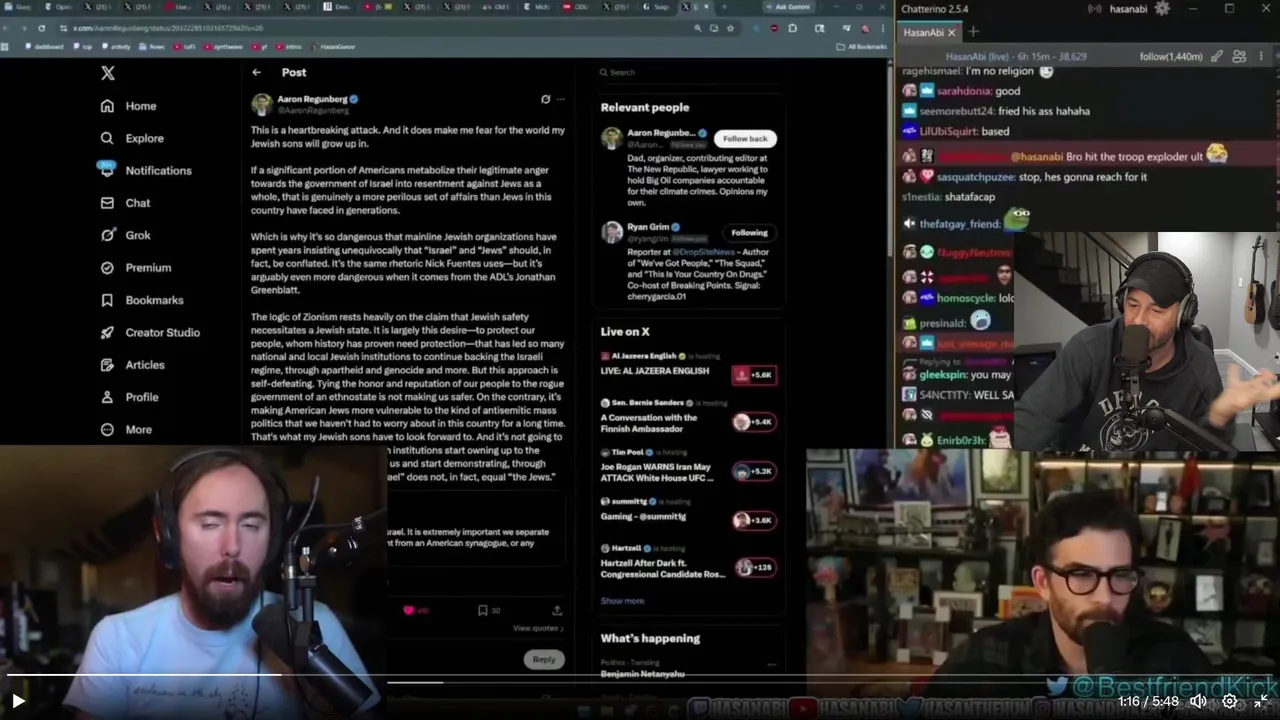Open options for the Netanyahu trend
This screenshot has height=720, width=1280.
[771, 664]
